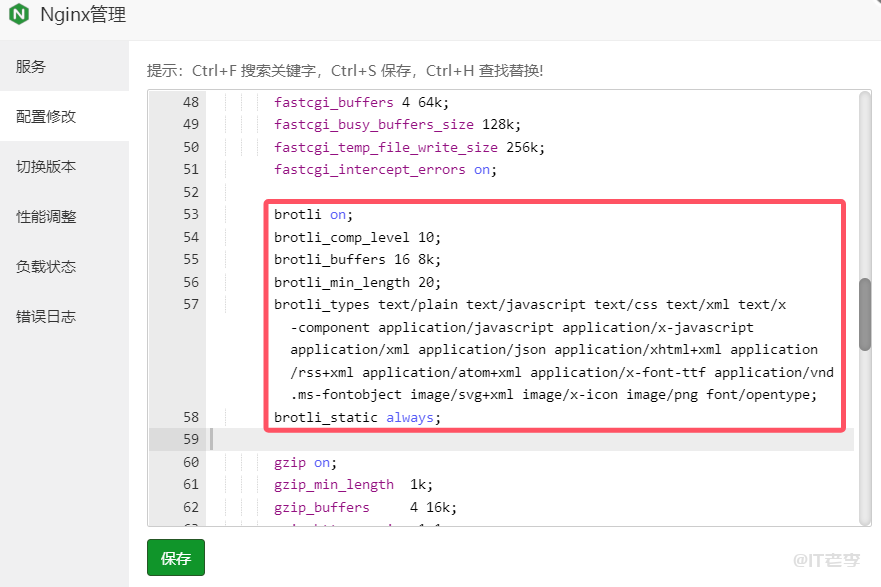
Task: Click the green 保存 button
Action: [x=175, y=557]
